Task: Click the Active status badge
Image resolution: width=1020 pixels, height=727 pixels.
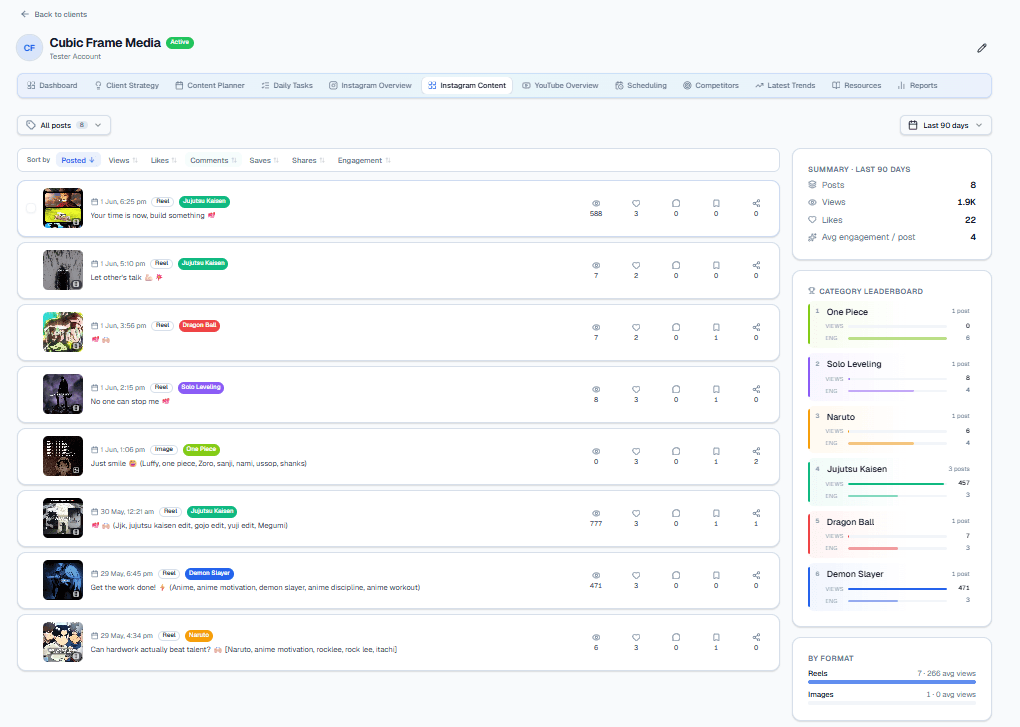Action: [180, 42]
